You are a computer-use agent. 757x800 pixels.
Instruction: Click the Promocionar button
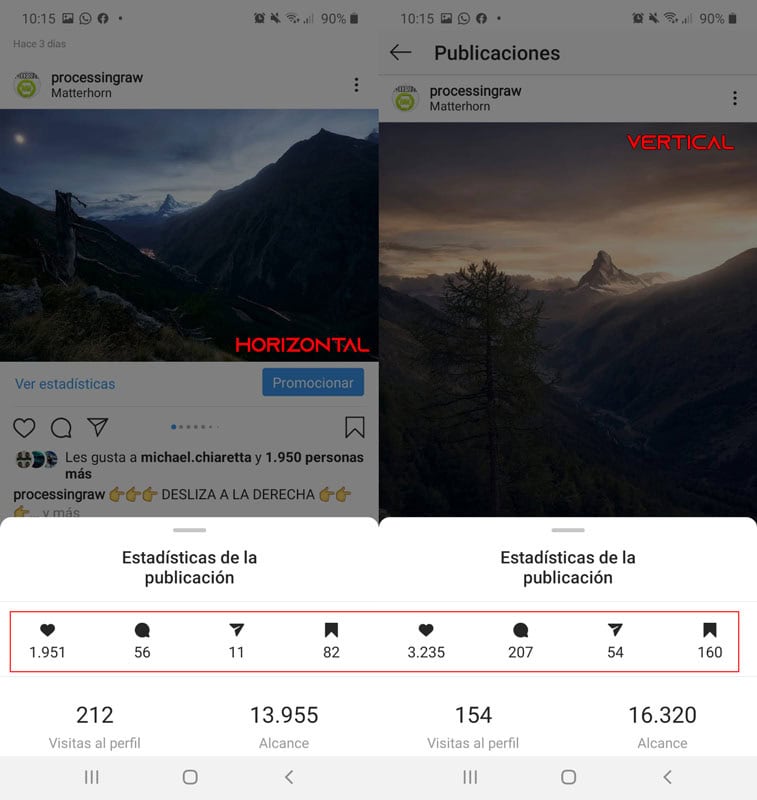click(x=313, y=383)
